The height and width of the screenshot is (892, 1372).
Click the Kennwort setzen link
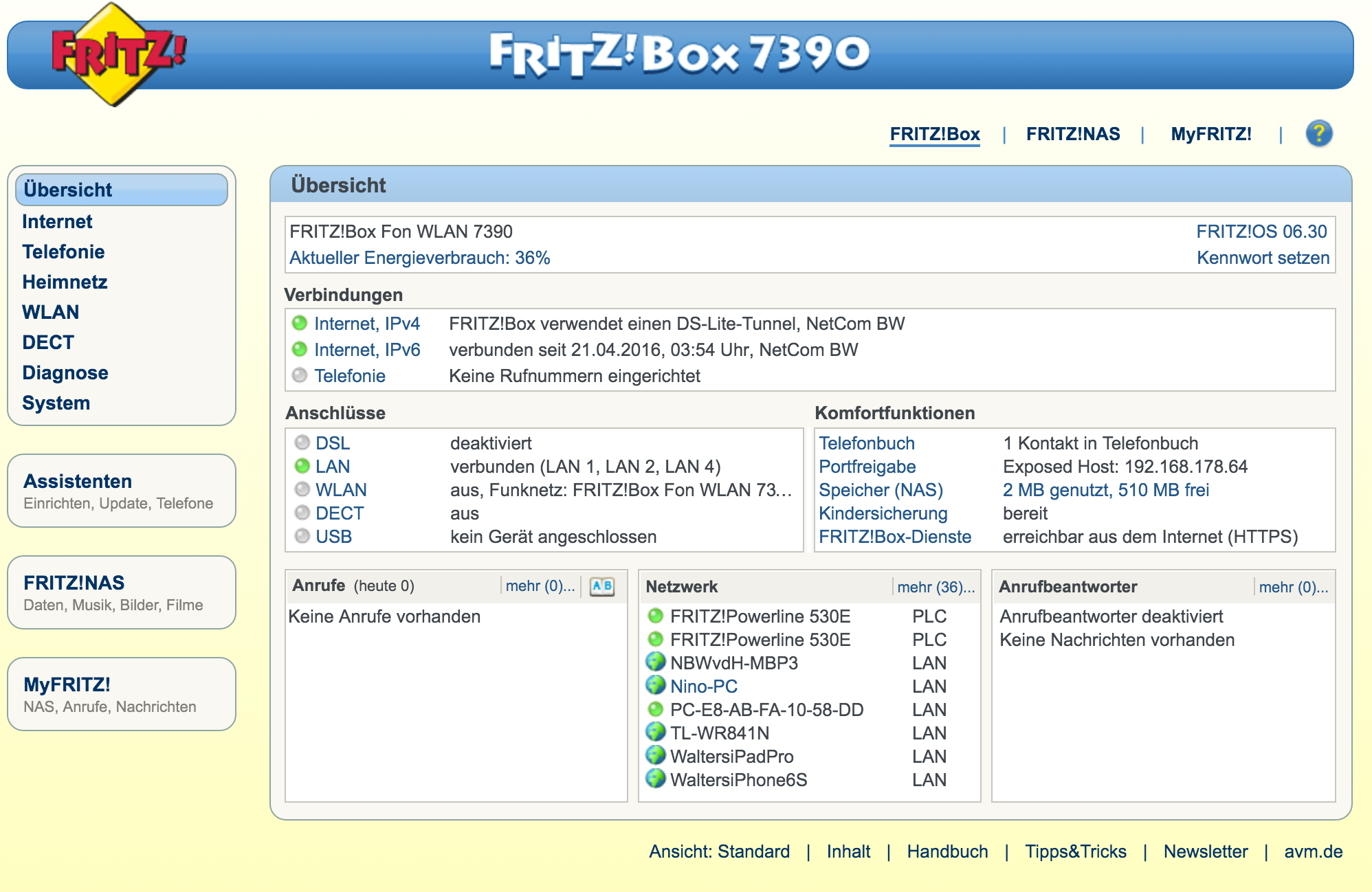[x=1263, y=258]
